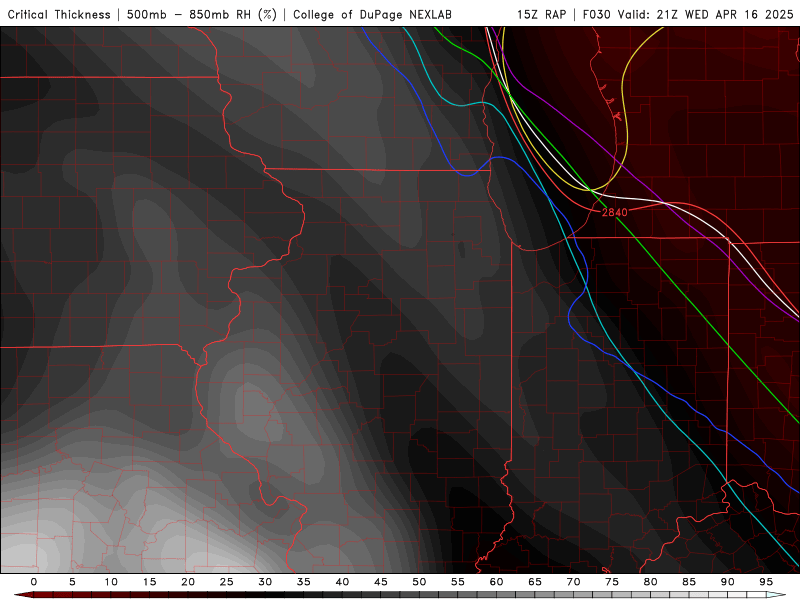The image size is (800, 600).
Task: Click the "15" value on the color scale
Action: pyautogui.click(x=149, y=582)
